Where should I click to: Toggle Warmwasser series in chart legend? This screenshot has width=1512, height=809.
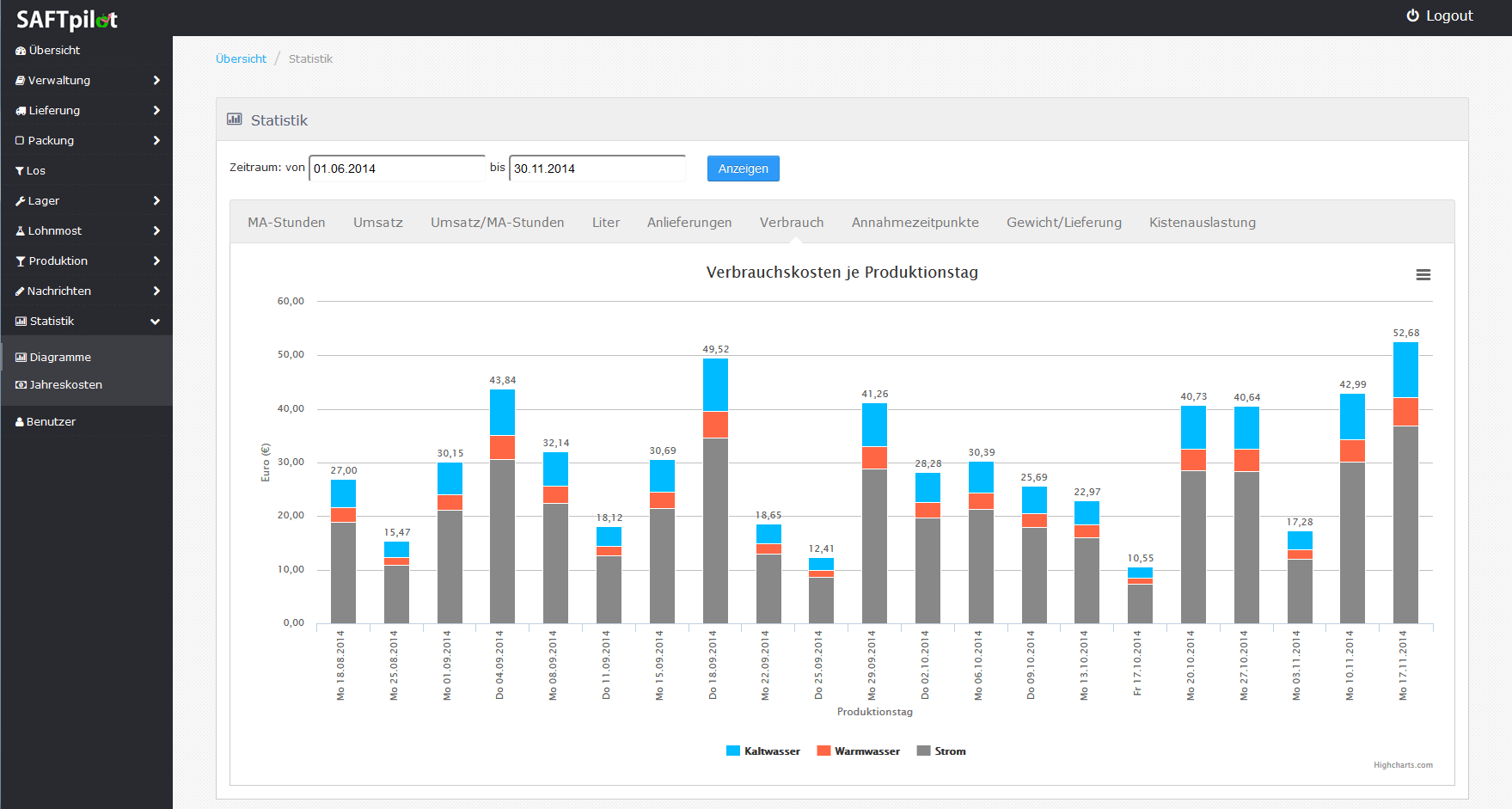coord(858,751)
